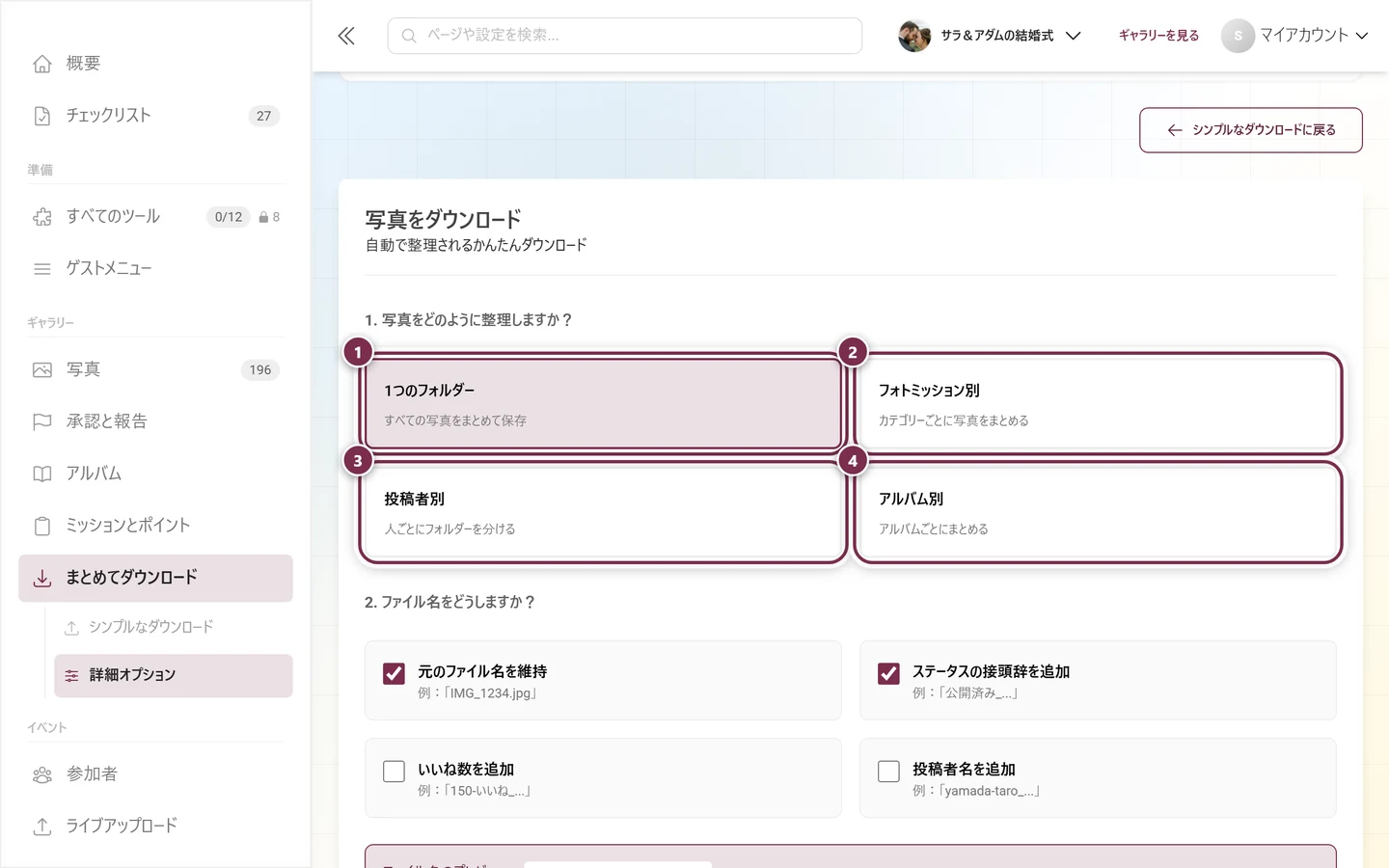Click the upload icon beside シンプルなダウンロード
Image resolution: width=1389 pixels, height=868 pixels.
tap(71, 628)
